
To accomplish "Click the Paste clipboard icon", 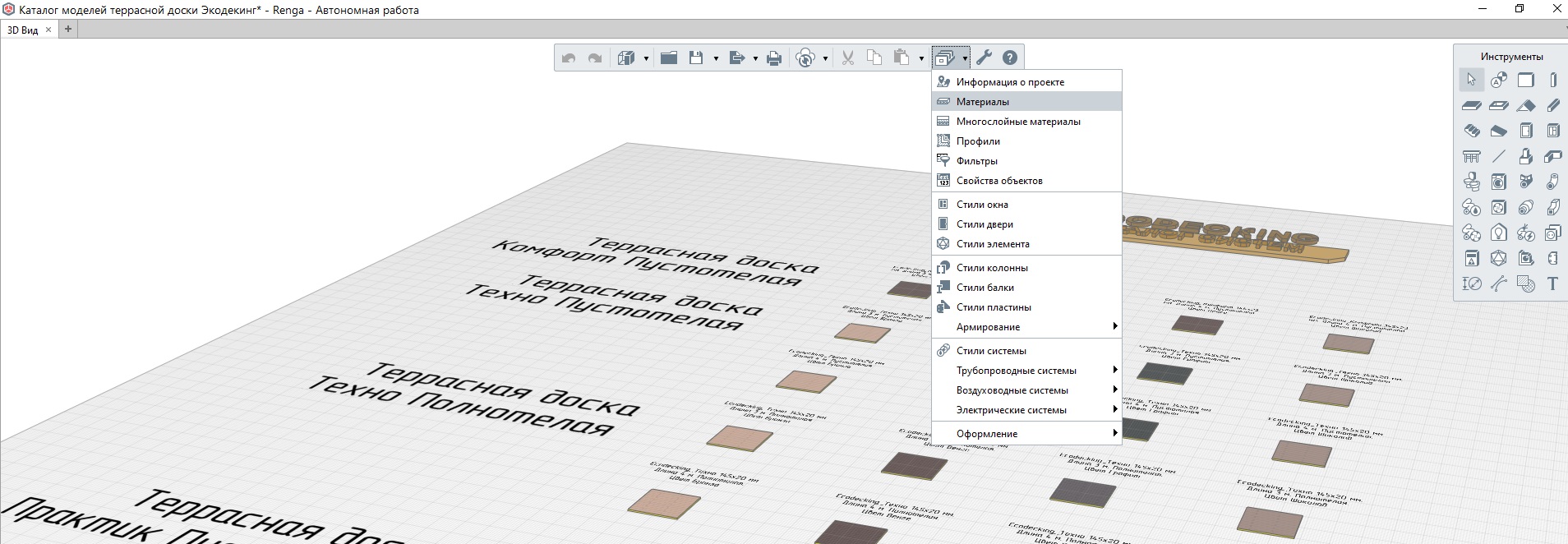I will (902, 58).
